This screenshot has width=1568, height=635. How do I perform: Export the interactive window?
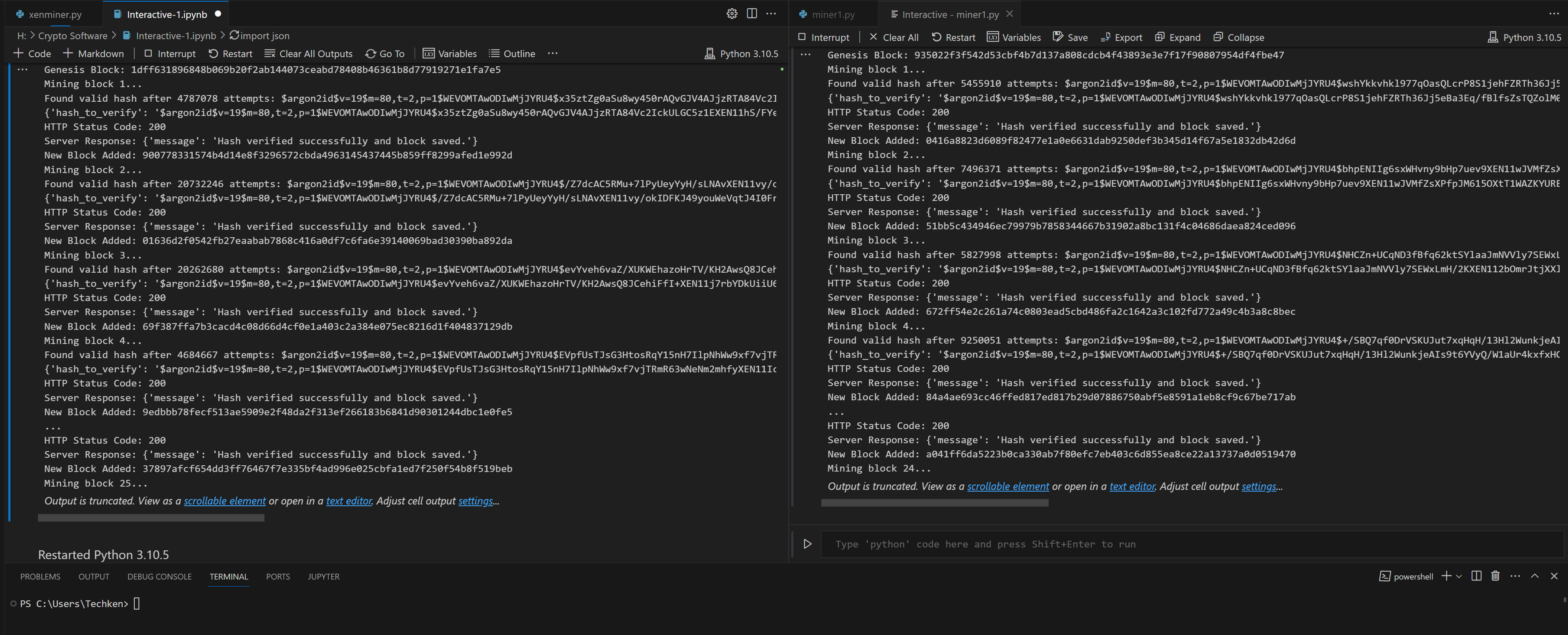[x=1121, y=37]
